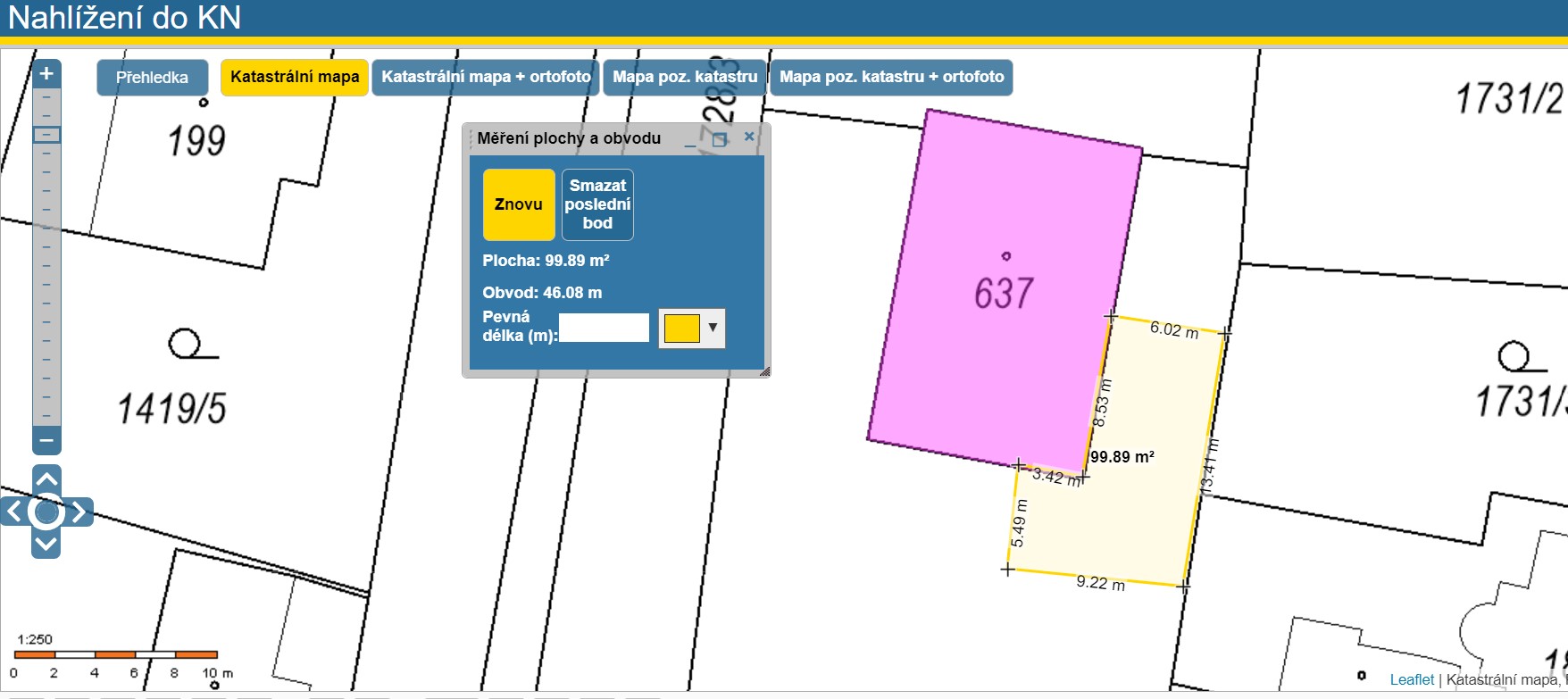Switch to Mapa poz. katastru layer
Image resolution: width=1568 pixels, height=699 pixels.
tap(685, 78)
